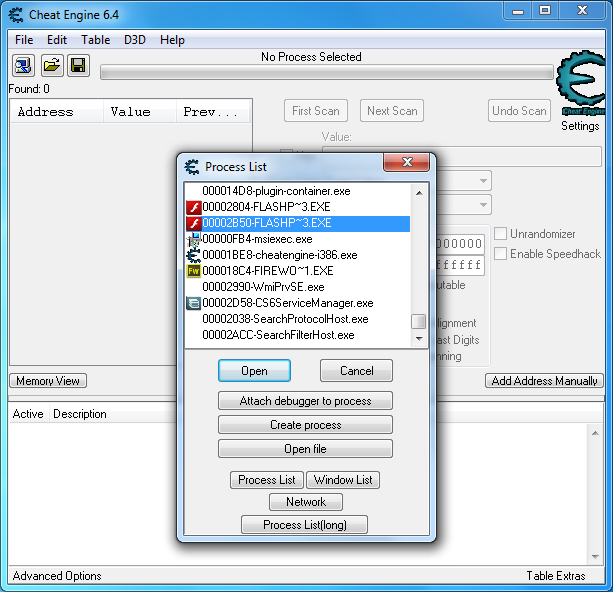This screenshot has height=592, width=613.
Task: Enable the Unrandomizer checkbox
Action: (x=500, y=234)
